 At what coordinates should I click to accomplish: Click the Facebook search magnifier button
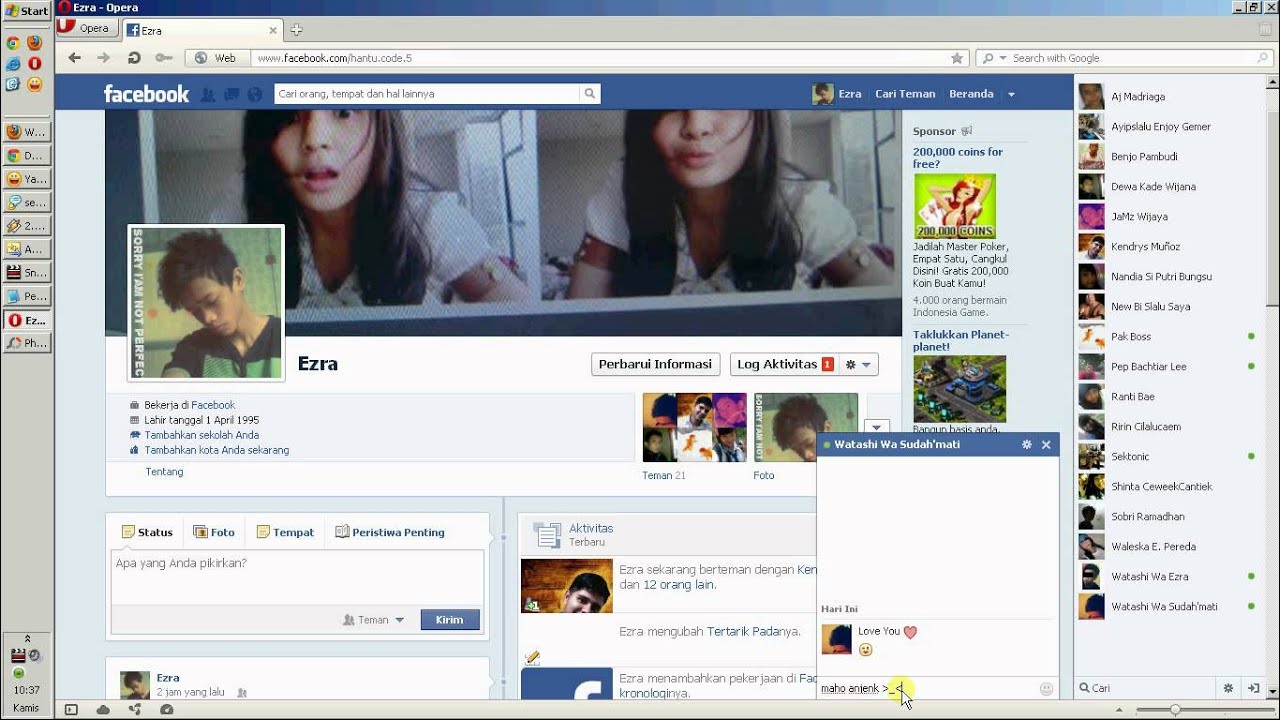[x=590, y=94]
